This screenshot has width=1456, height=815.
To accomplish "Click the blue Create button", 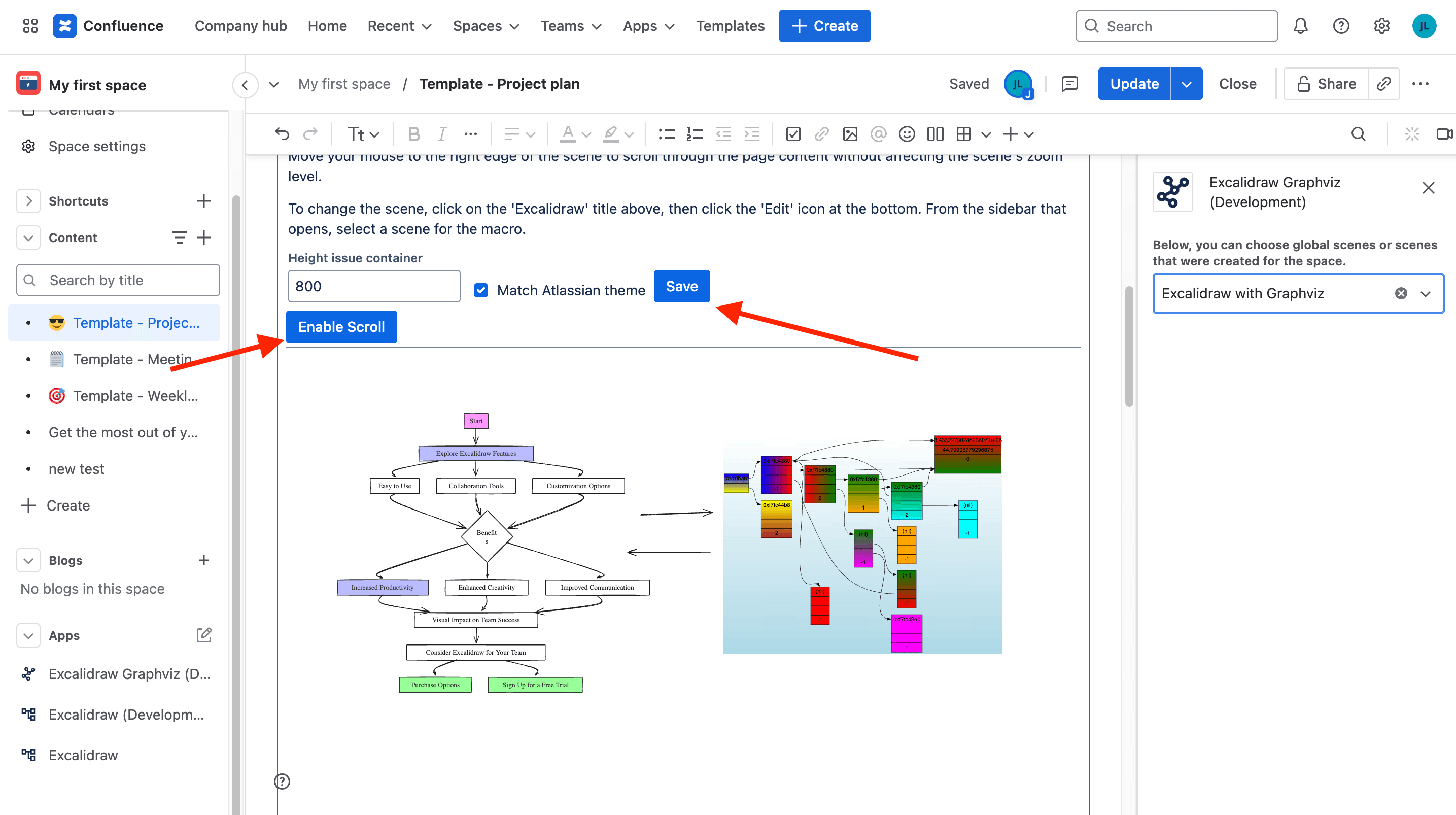I will tap(824, 26).
